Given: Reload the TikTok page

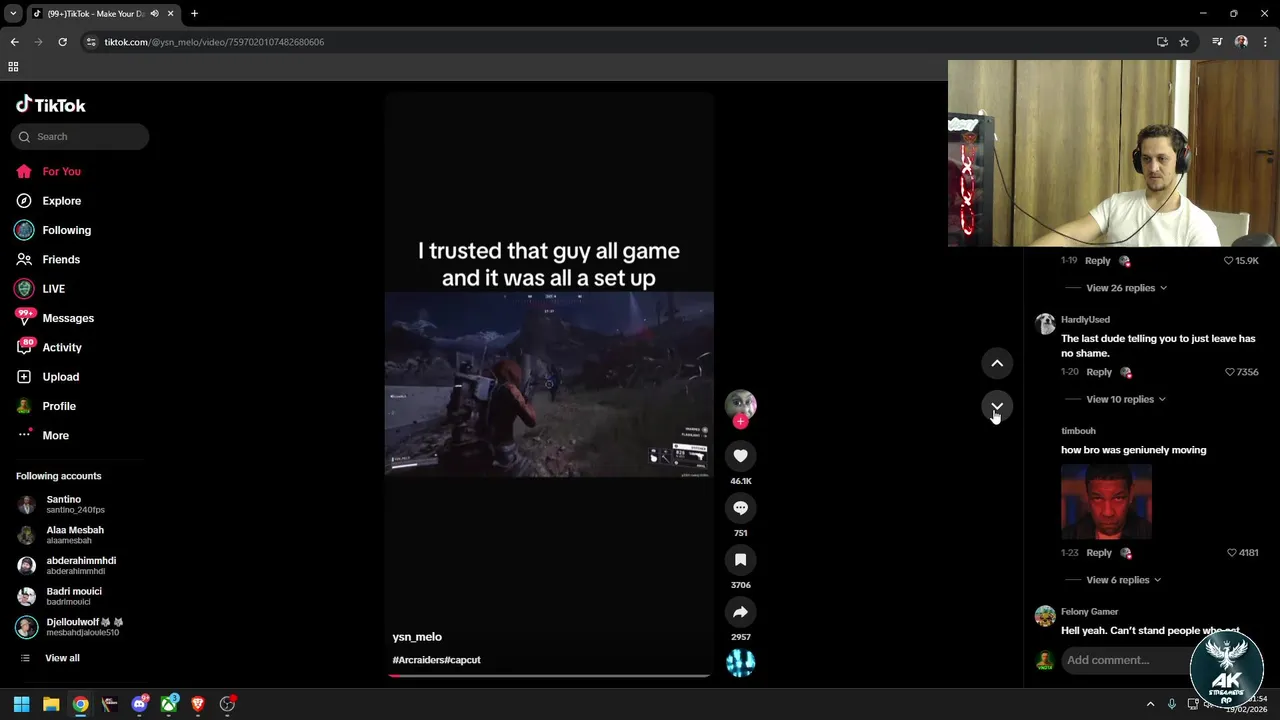Looking at the screenshot, I should point(62,42).
